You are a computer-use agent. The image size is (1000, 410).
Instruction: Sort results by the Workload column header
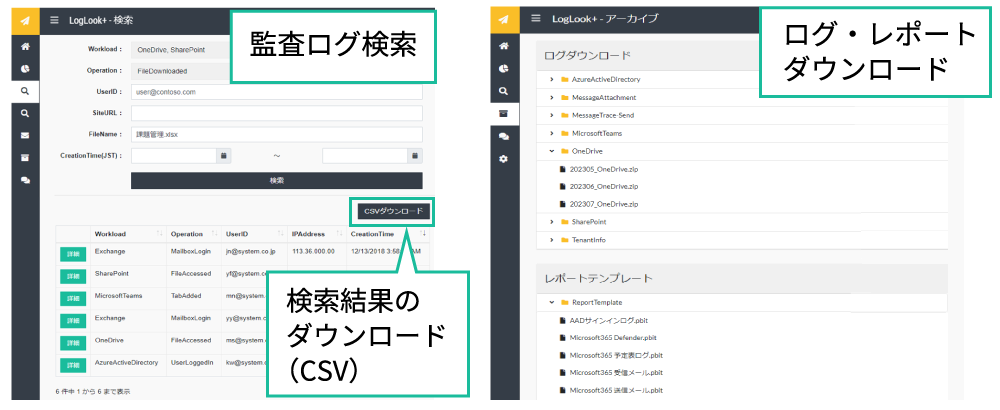110,234
